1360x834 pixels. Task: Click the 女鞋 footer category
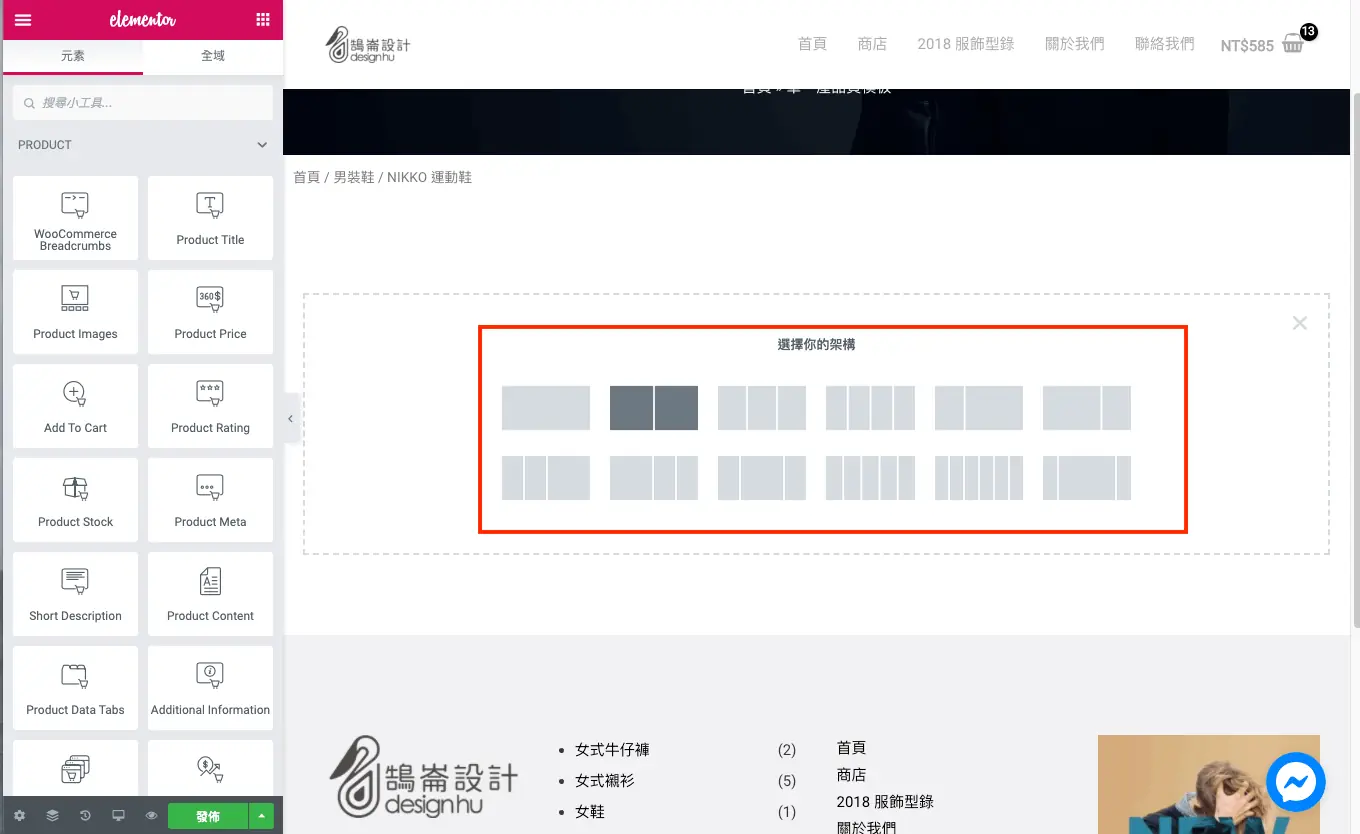point(590,812)
